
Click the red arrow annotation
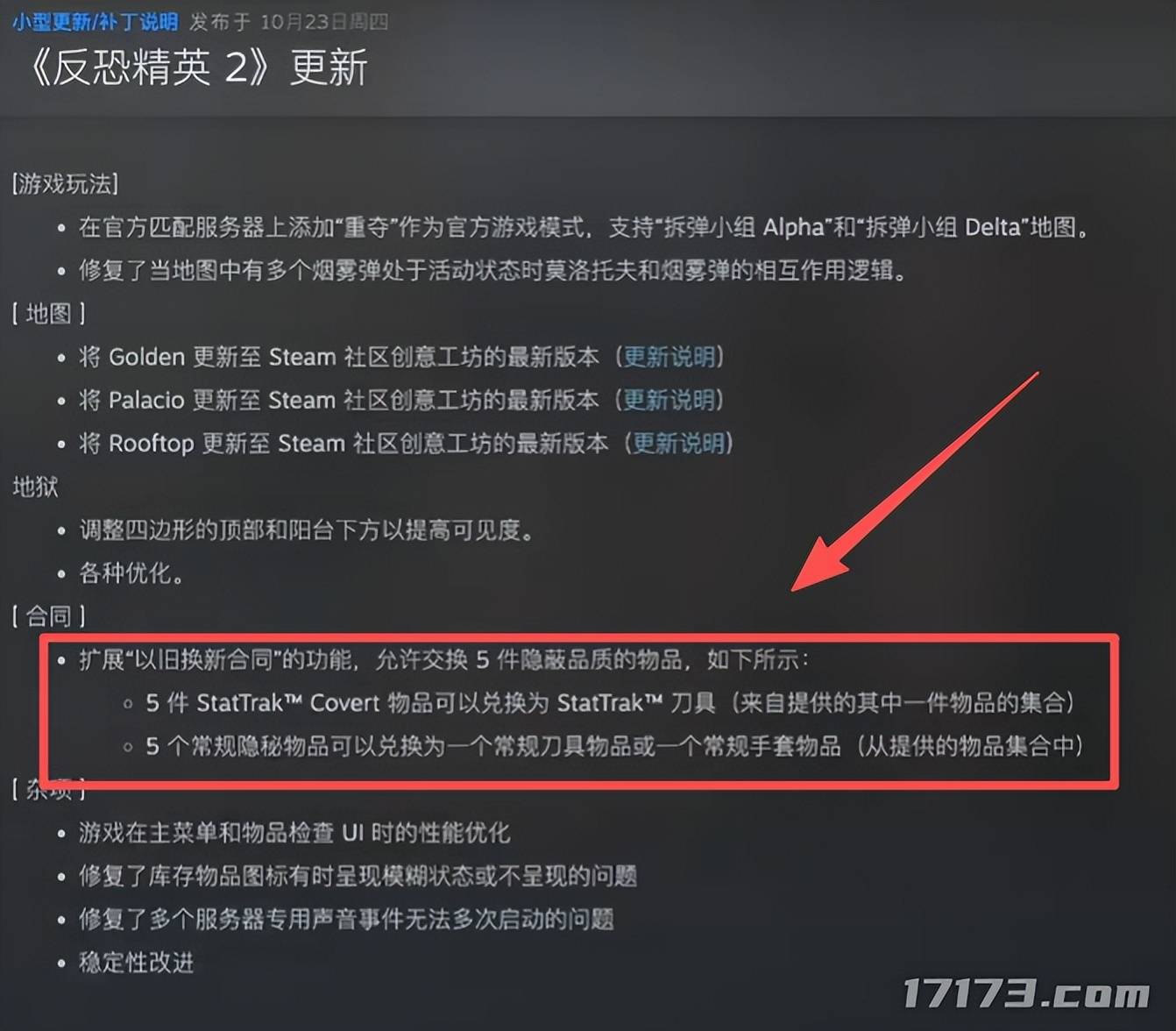coord(915,481)
